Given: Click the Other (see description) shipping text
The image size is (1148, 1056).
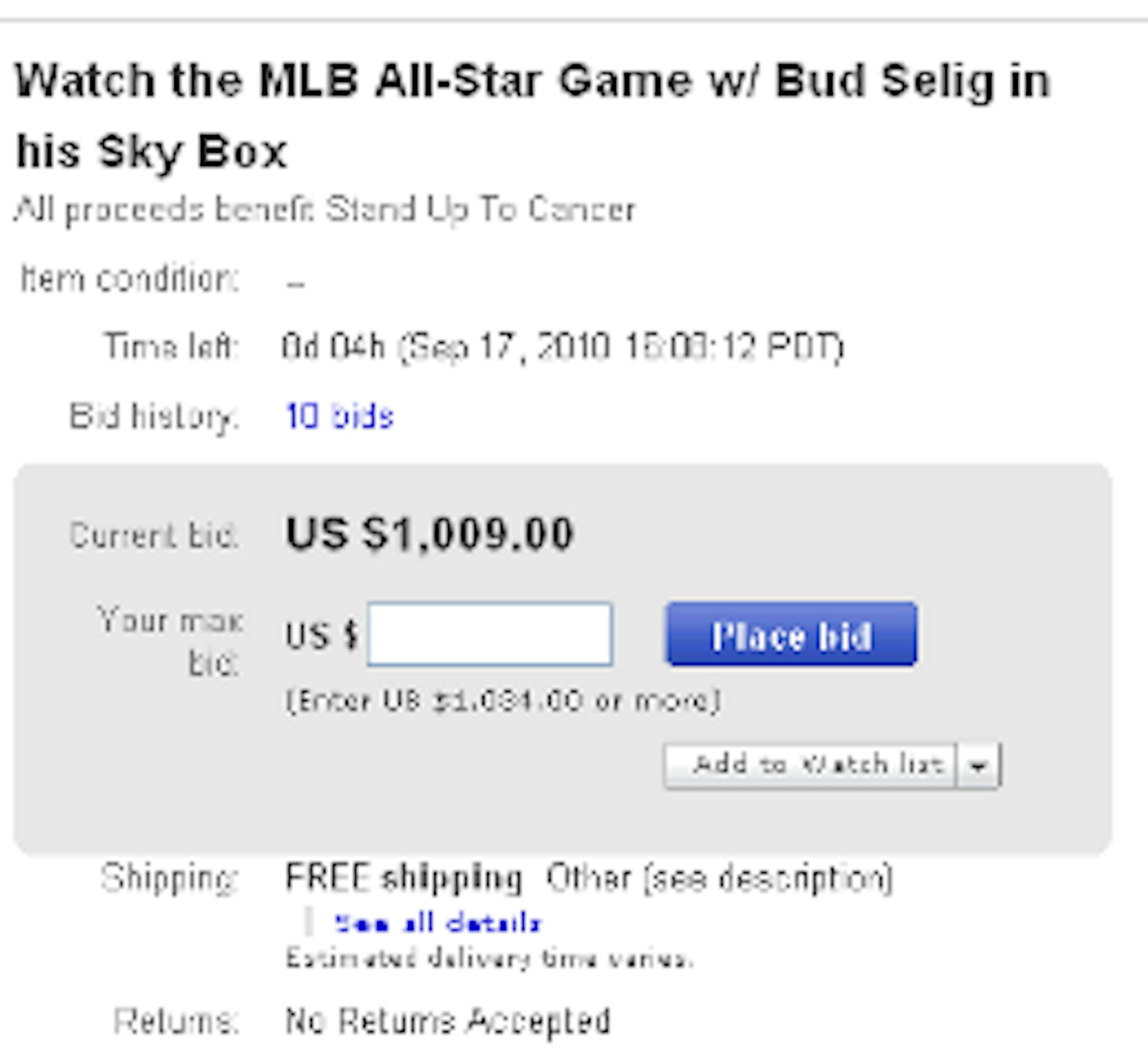Looking at the screenshot, I should pos(720,878).
